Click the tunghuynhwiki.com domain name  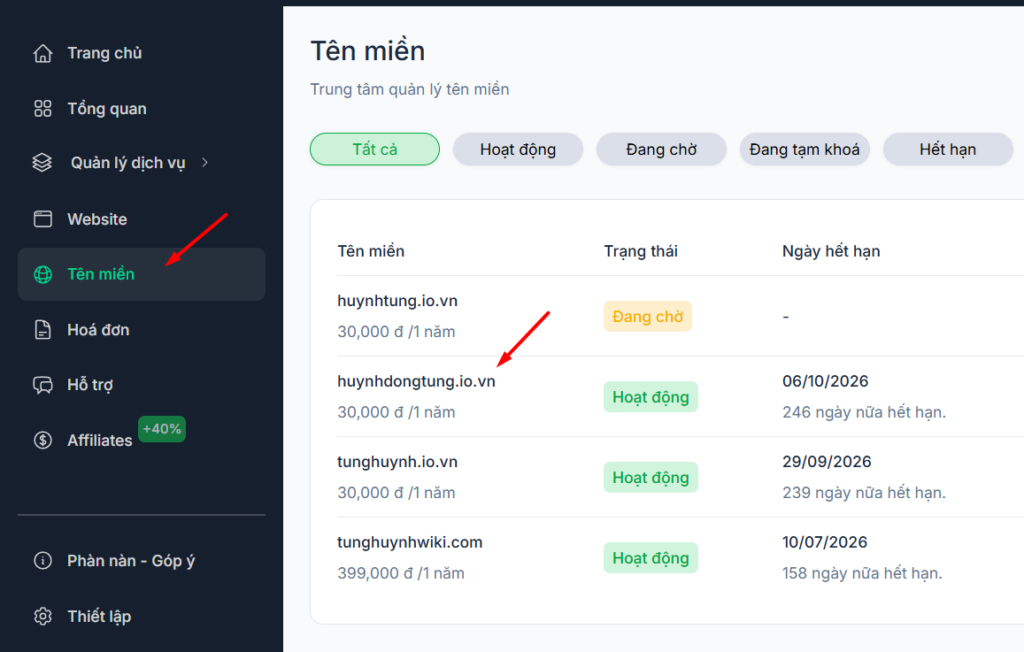[409, 542]
